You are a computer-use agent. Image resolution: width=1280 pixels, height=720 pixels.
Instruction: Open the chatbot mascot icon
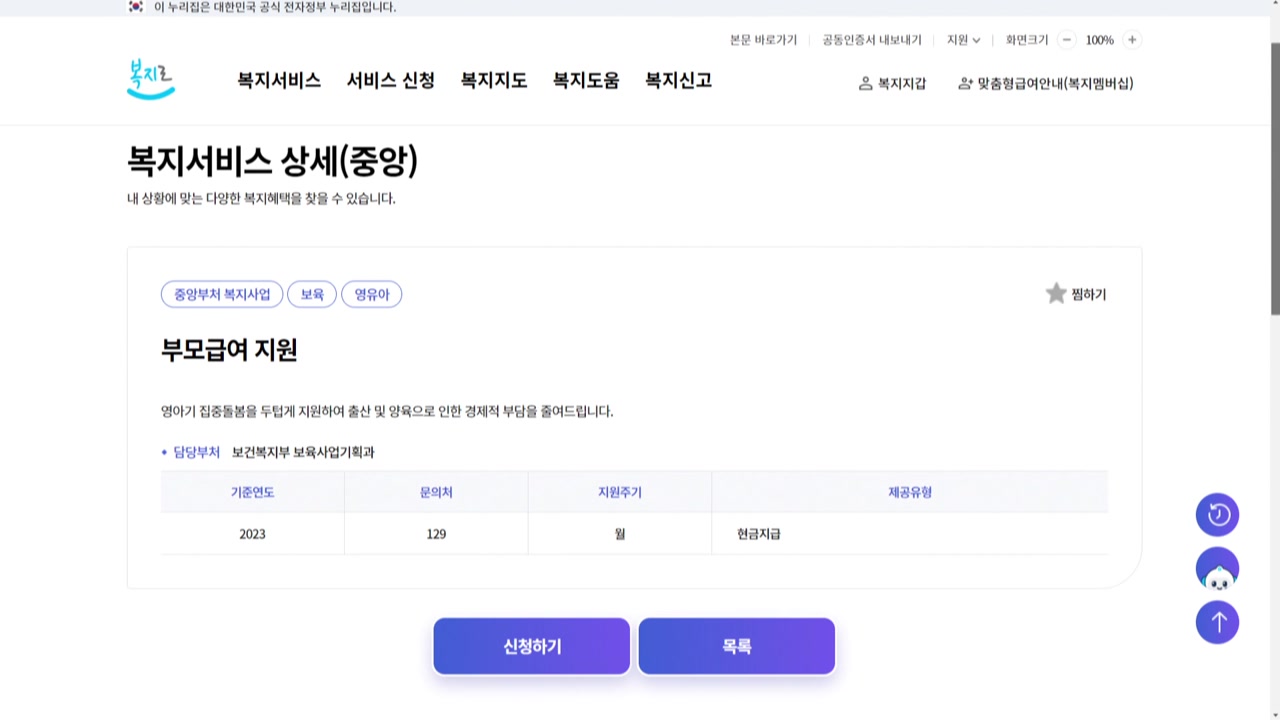click(x=1217, y=570)
